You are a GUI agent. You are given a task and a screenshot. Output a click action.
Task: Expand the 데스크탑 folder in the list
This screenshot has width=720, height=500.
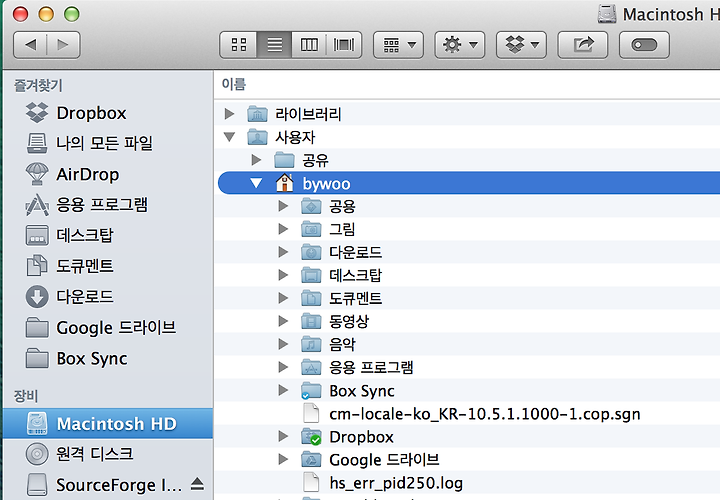tap(283, 275)
